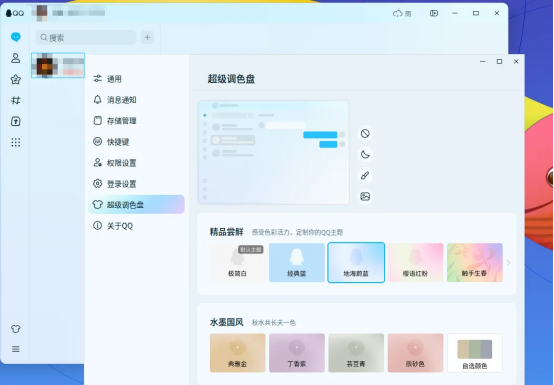
Task: Apply the 典雅金 gold theme
Action: click(x=237, y=353)
